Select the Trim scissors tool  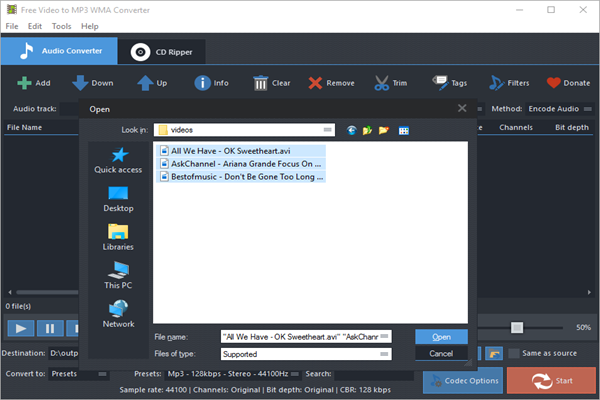pos(382,83)
